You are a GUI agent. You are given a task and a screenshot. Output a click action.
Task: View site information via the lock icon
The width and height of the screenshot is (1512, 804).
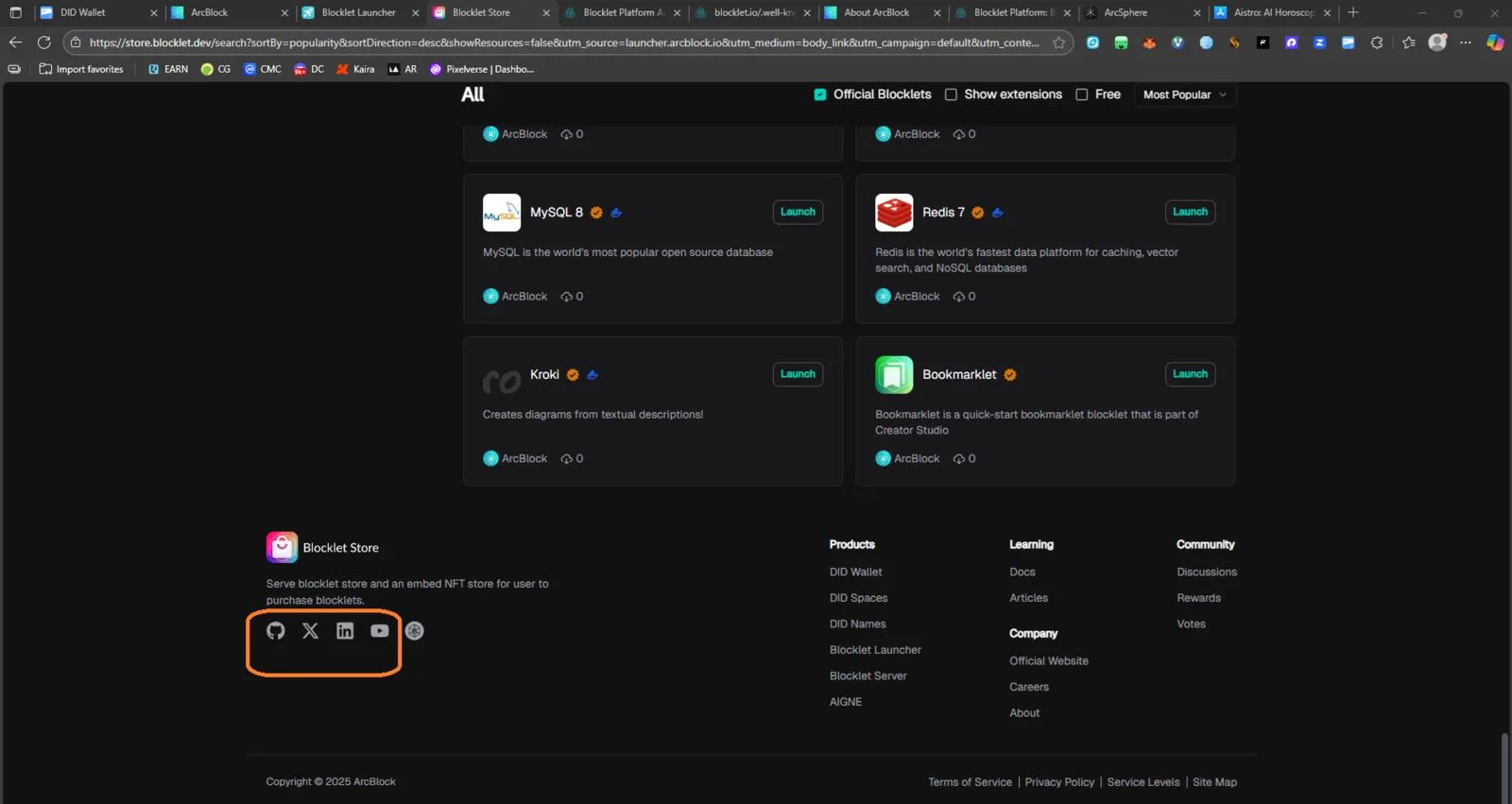point(77,43)
